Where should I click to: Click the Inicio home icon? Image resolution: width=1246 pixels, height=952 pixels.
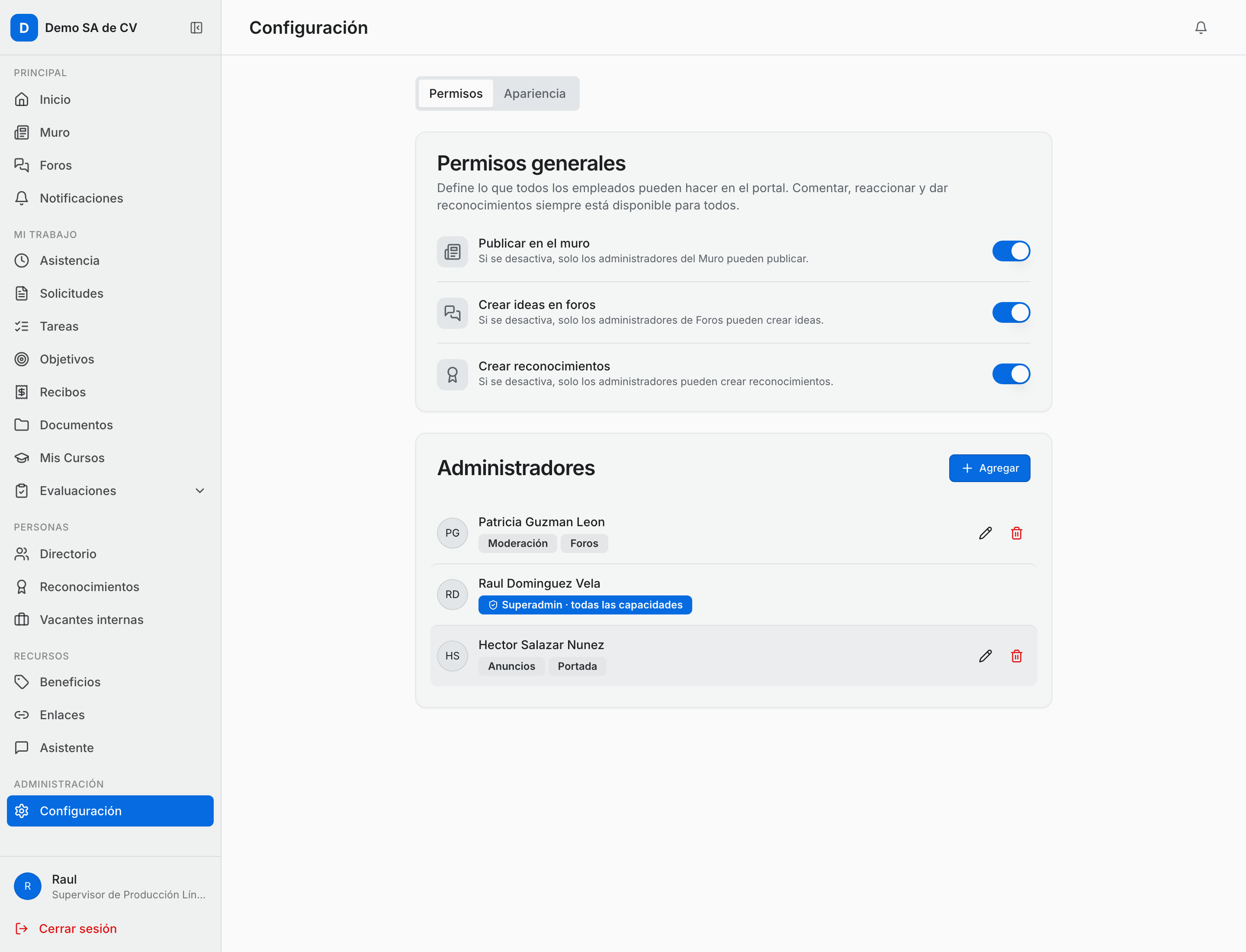coord(22,100)
